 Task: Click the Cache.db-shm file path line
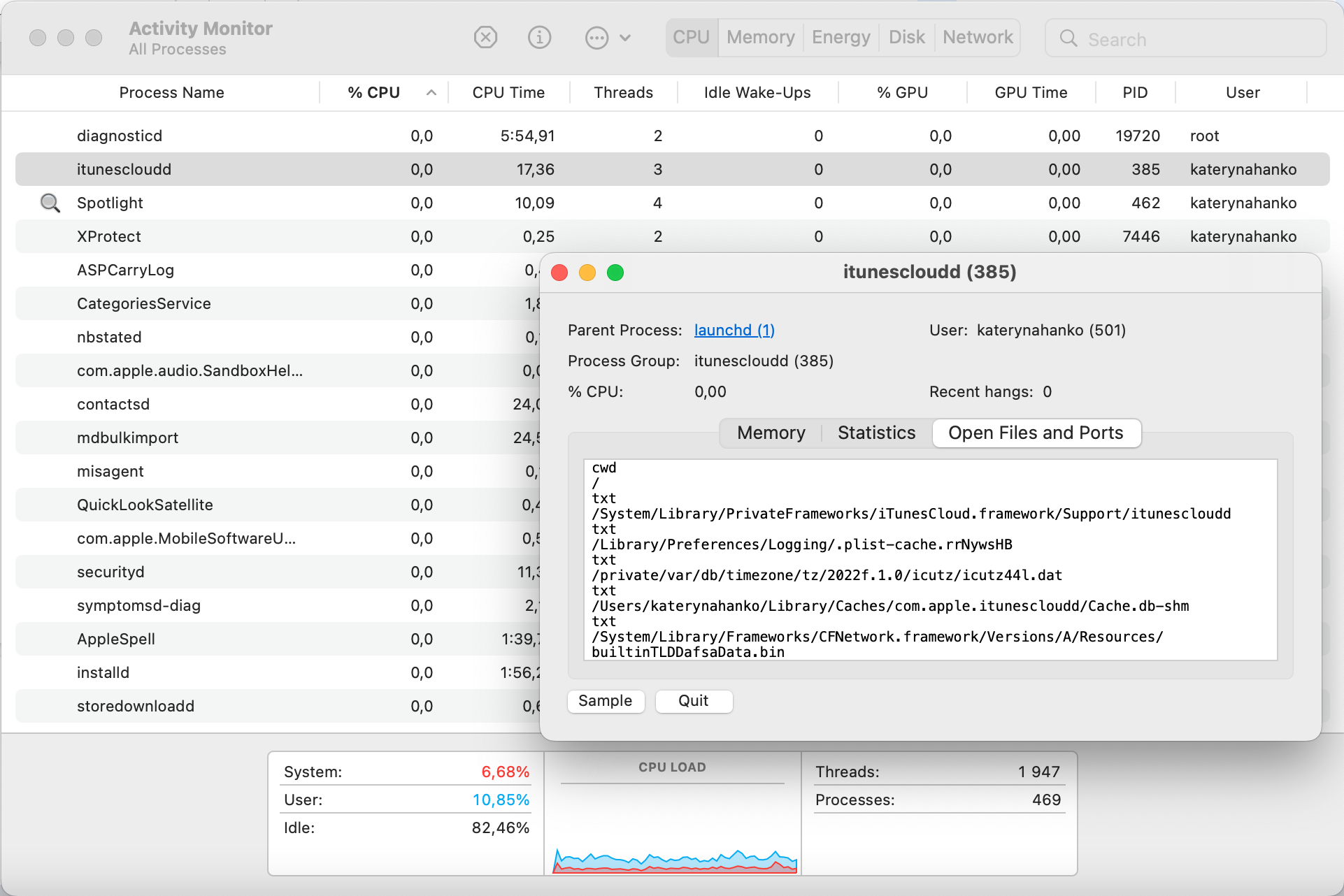pyautogui.click(x=890, y=606)
